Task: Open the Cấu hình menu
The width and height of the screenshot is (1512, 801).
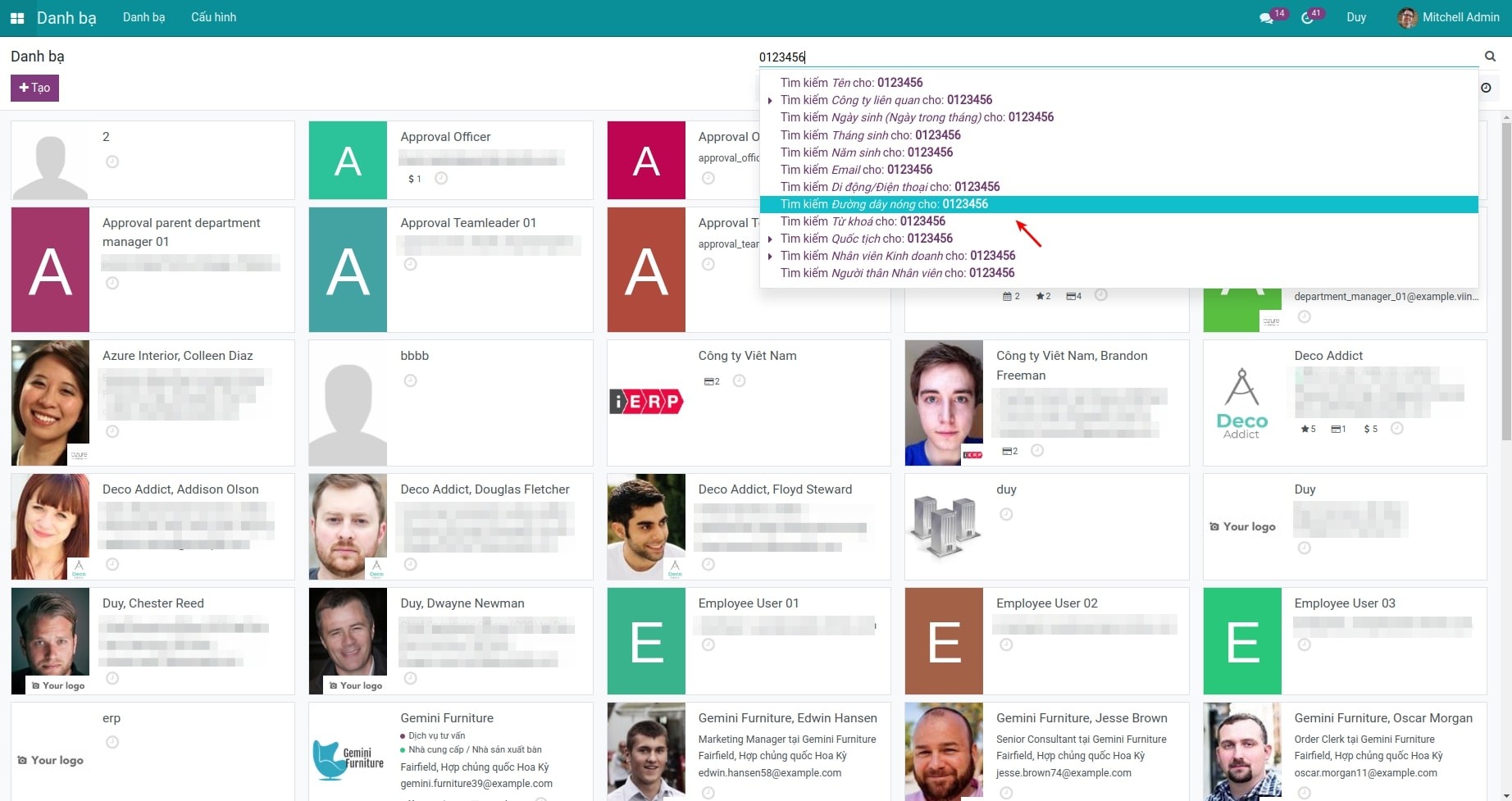Action: [x=213, y=17]
